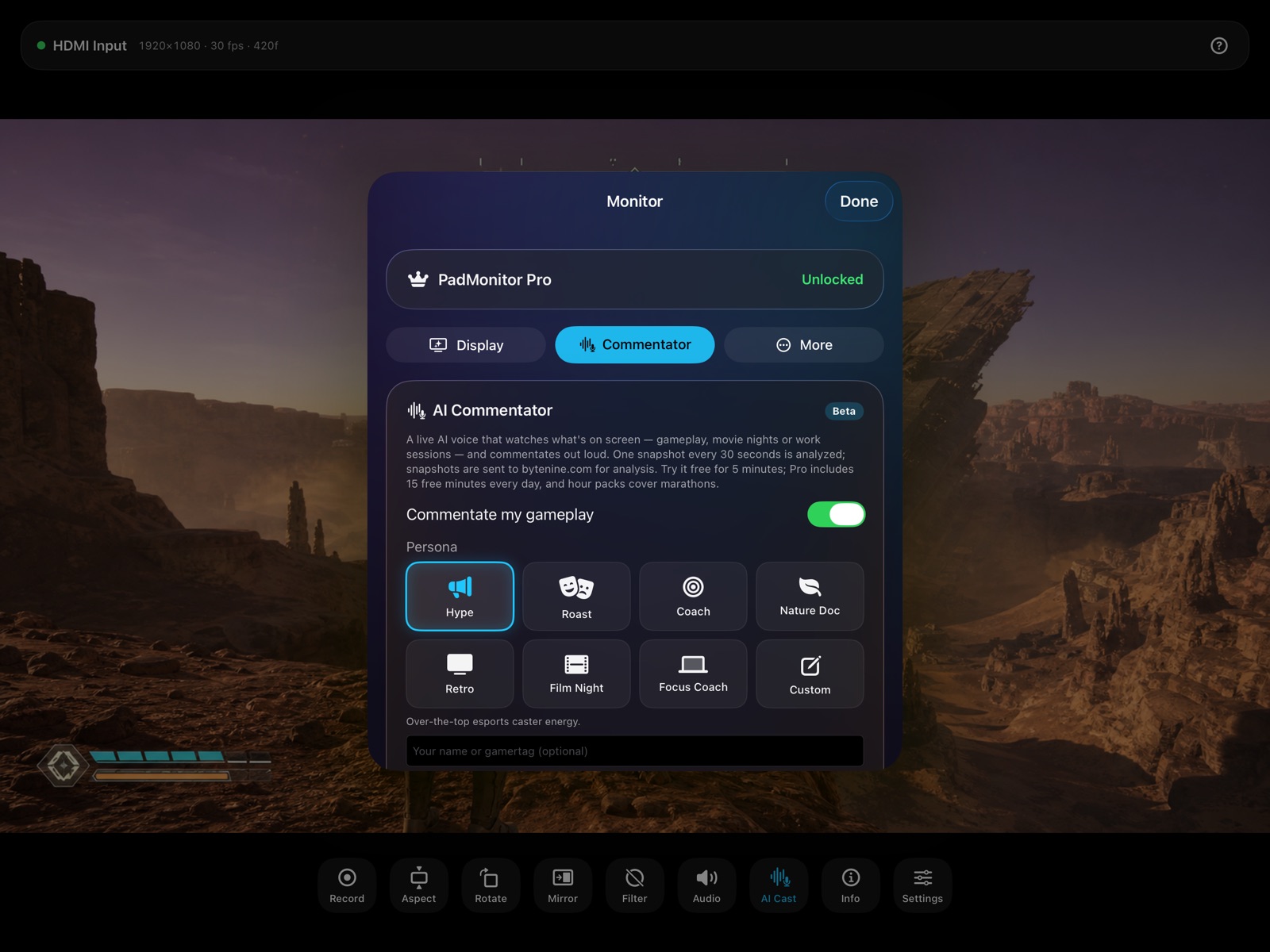Click the HDMI Input source label
This screenshot has width=1270, height=952.
point(90,45)
